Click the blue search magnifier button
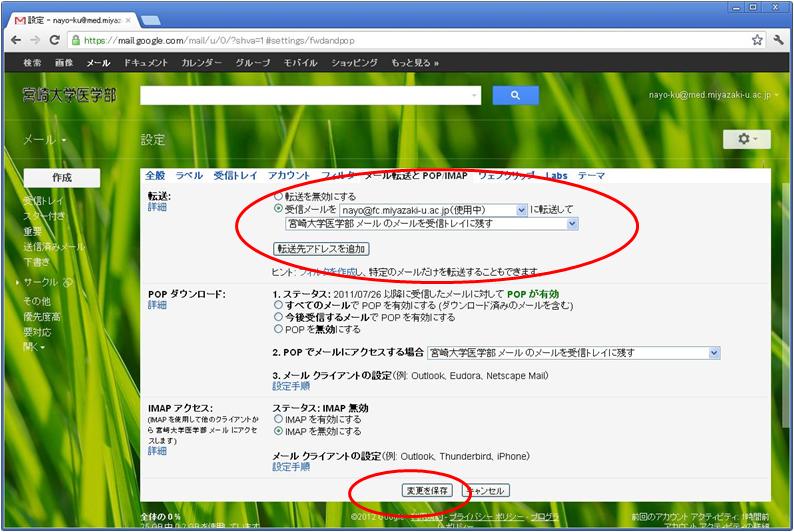Viewport: 794px width, 532px height. [515, 96]
